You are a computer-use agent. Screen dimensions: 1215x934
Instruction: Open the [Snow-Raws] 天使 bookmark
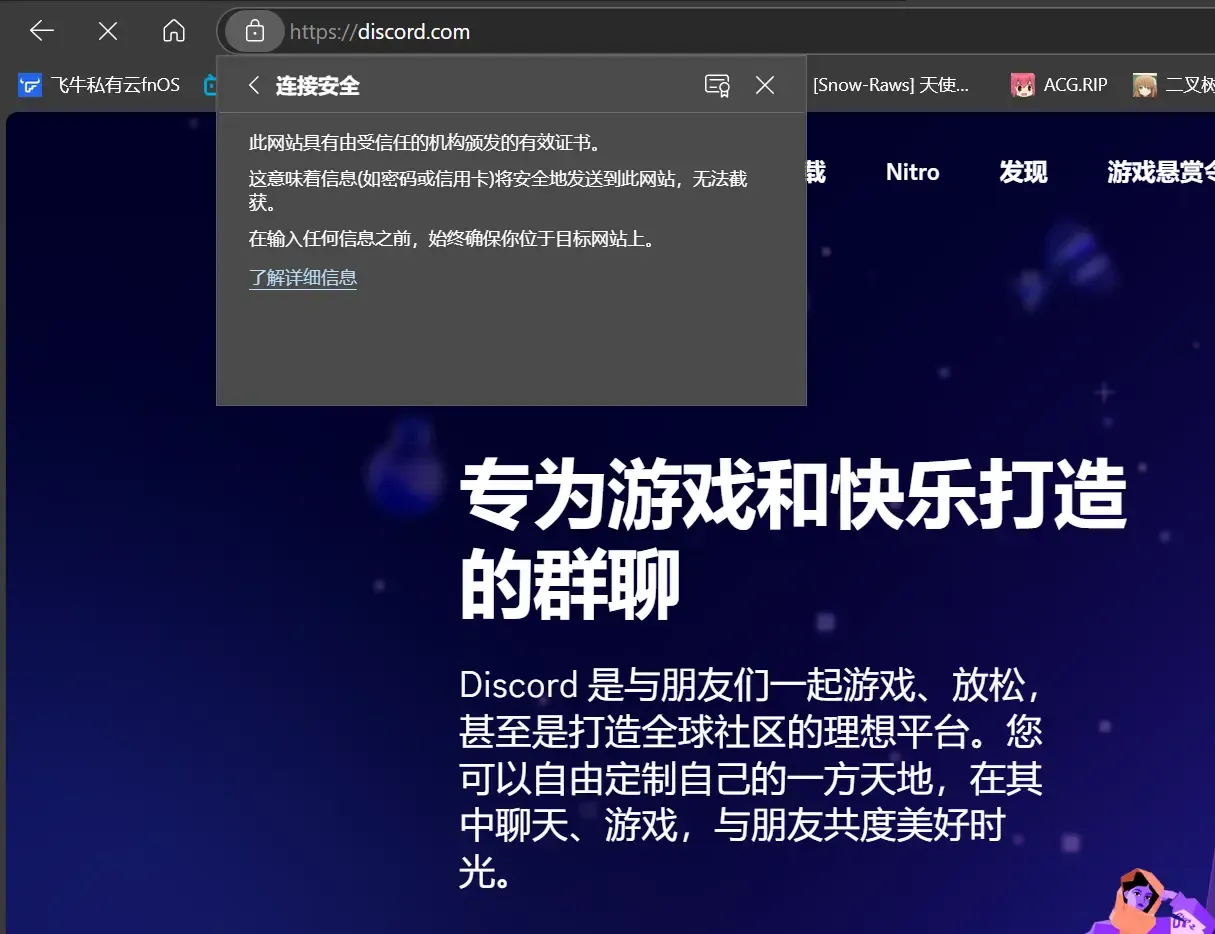coord(890,85)
